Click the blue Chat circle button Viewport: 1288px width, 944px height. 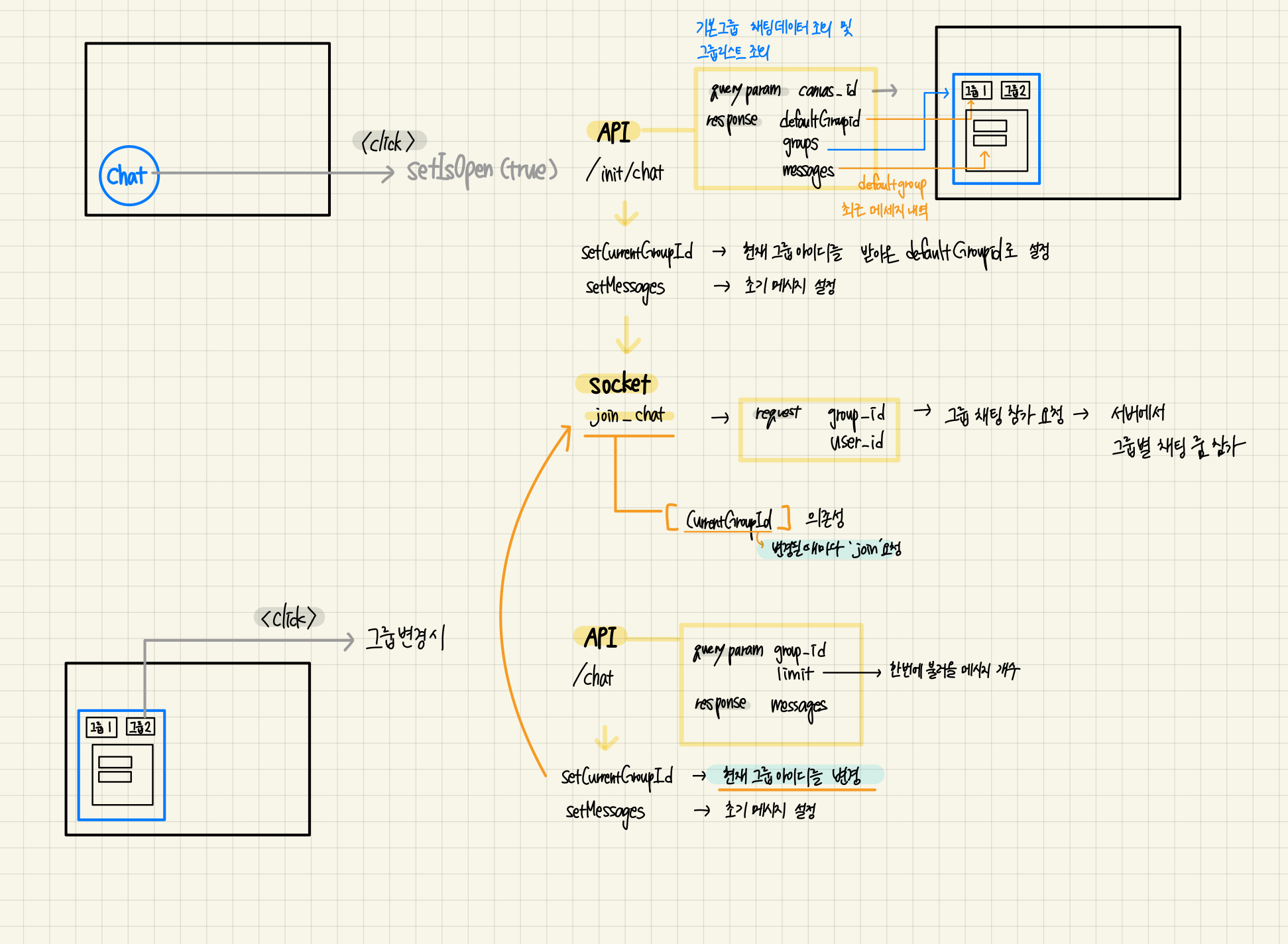click(x=129, y=176)
